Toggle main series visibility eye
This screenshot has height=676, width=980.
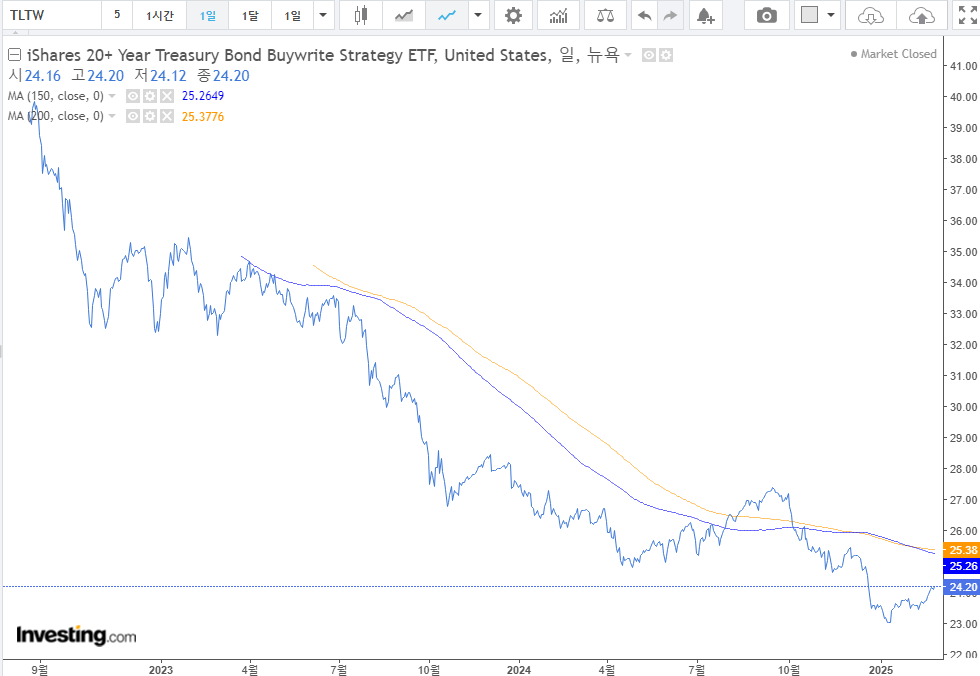click(x=649, y=56)
